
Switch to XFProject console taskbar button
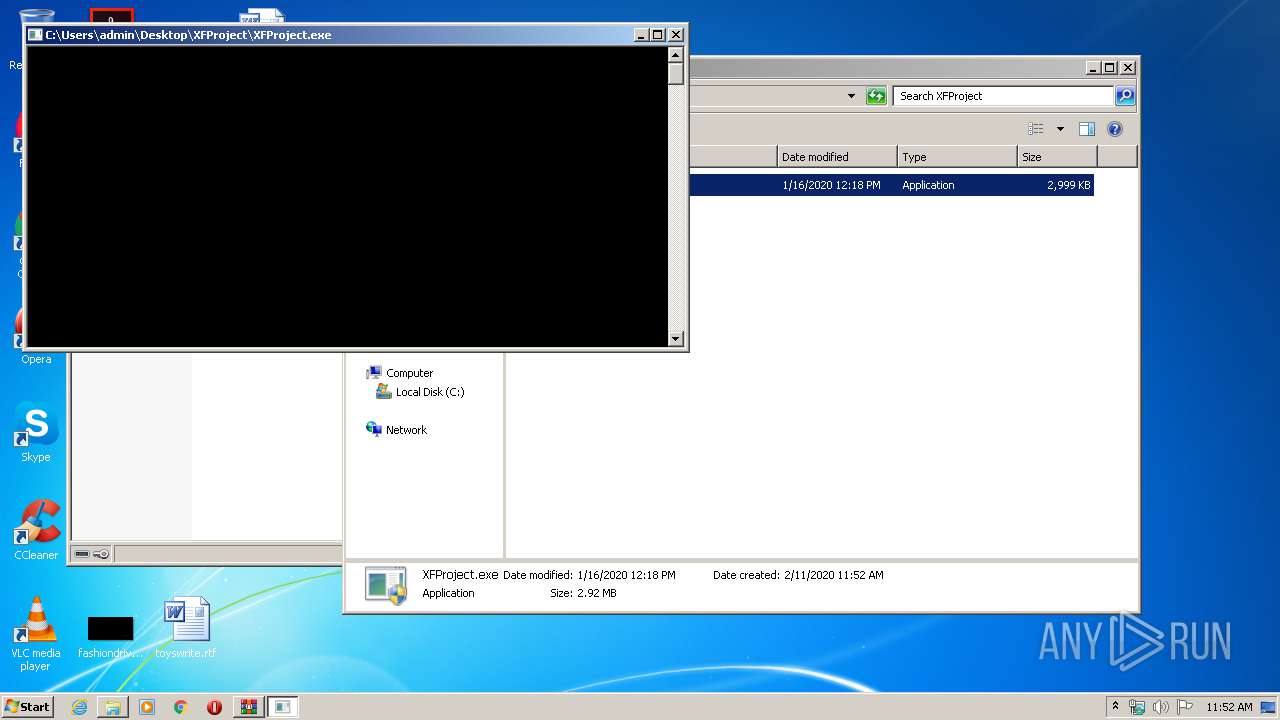pos(283,707)
